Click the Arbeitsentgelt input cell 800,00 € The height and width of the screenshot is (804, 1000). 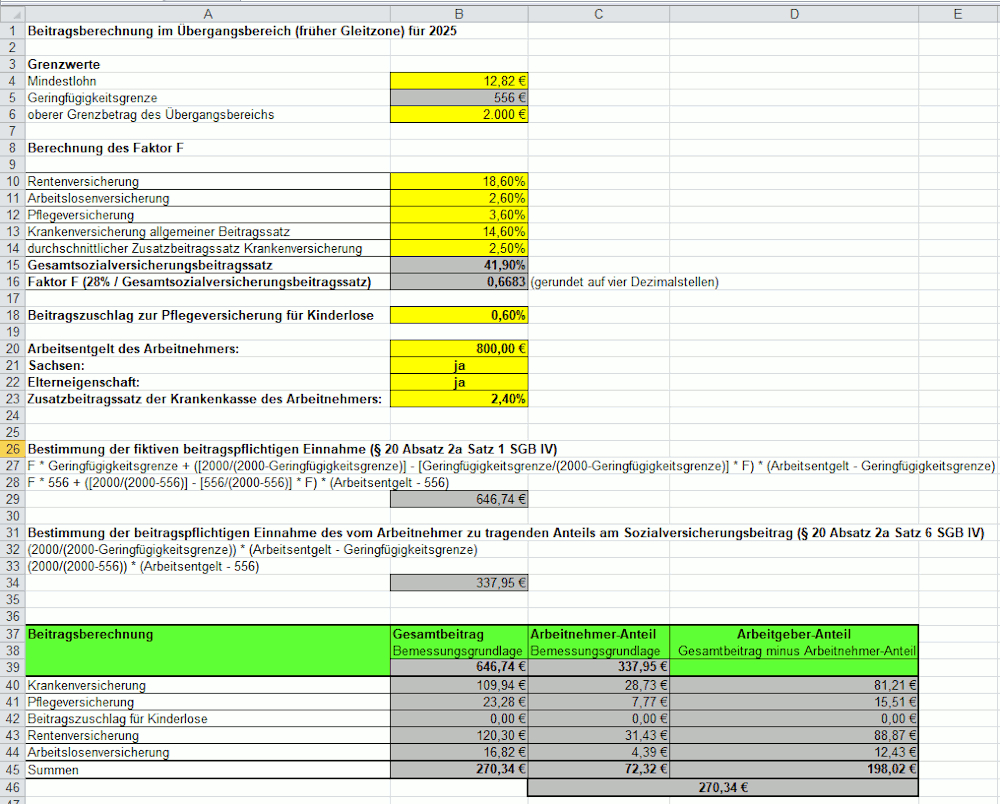click(459, 349)
